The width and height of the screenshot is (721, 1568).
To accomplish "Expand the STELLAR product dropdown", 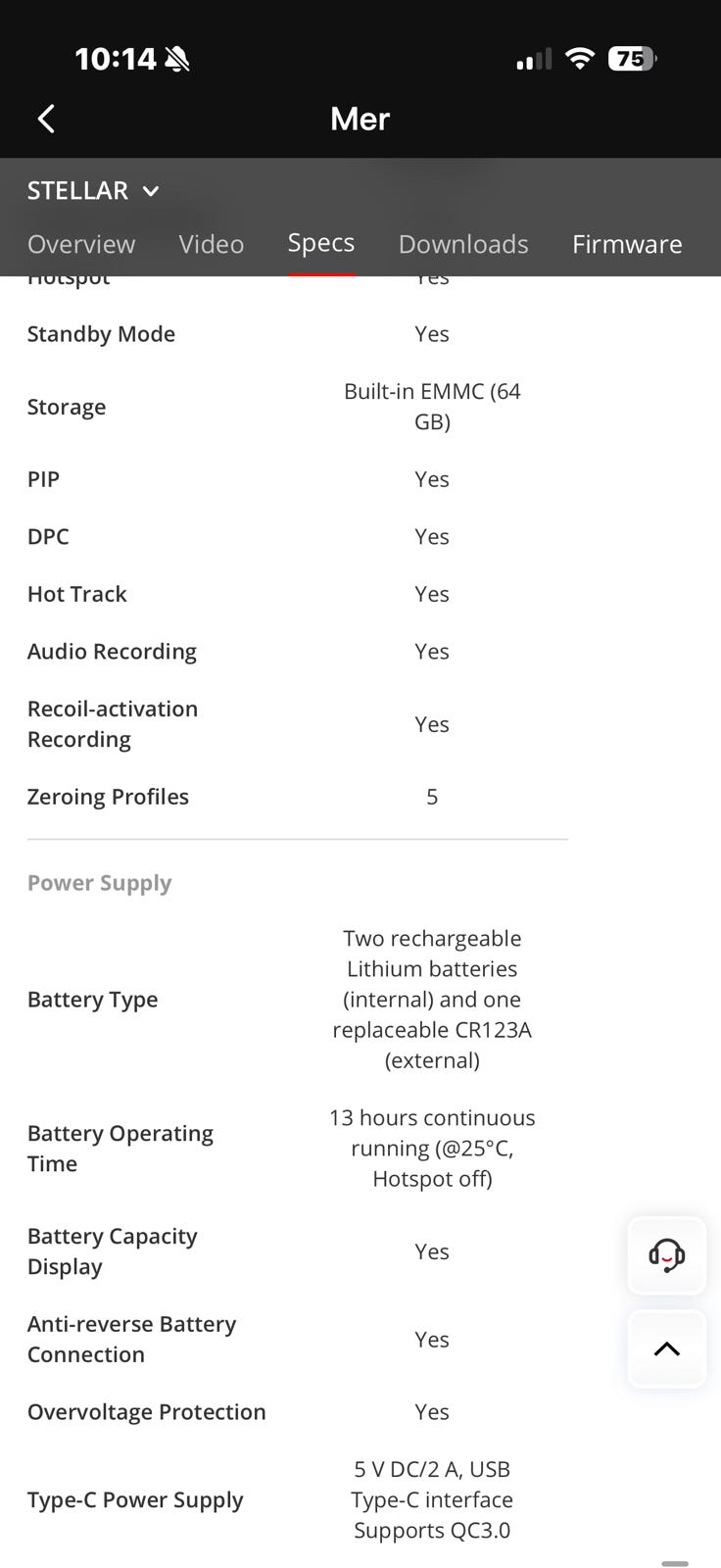I will pos(93,190).
